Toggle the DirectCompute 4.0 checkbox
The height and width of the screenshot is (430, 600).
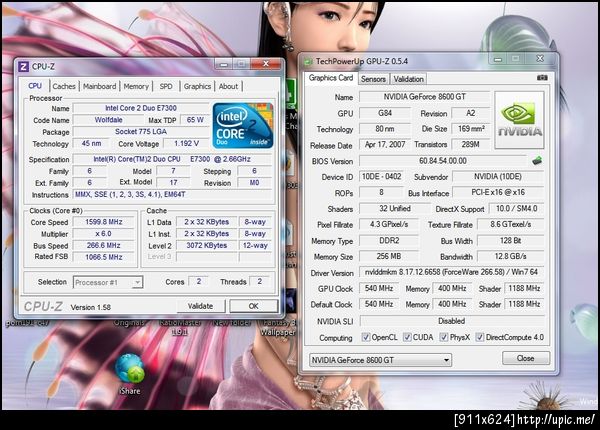479,337
